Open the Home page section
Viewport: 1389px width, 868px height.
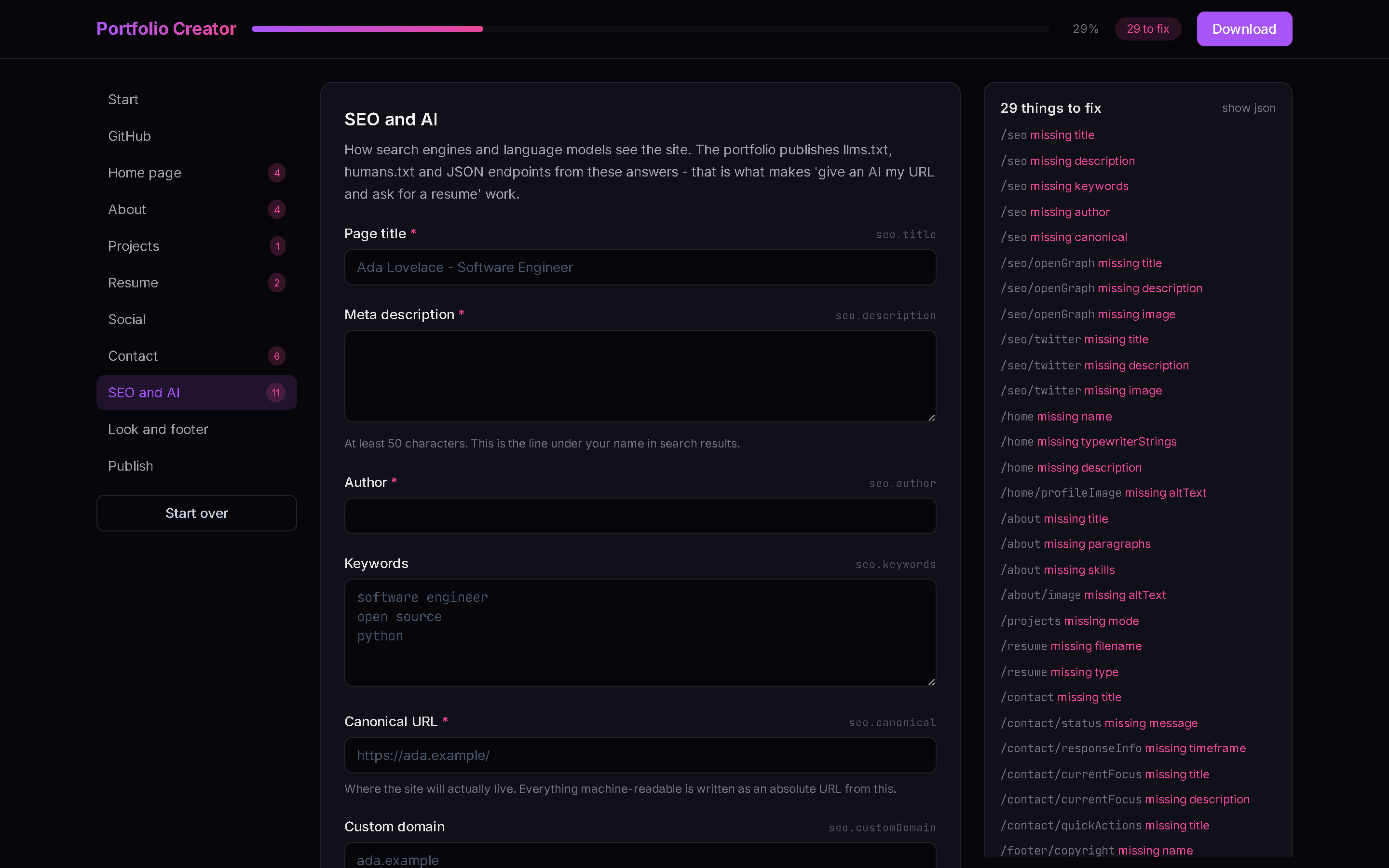click(196, 173)
